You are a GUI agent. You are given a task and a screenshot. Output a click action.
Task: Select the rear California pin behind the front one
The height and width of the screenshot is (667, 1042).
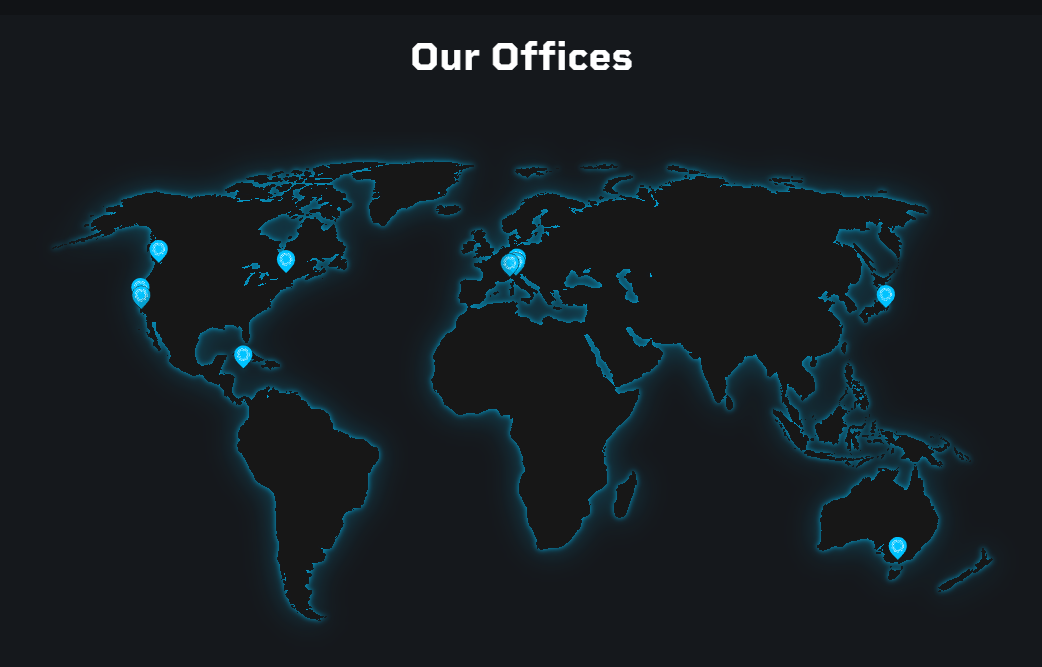pyautogui.click(x=139, y=284)
